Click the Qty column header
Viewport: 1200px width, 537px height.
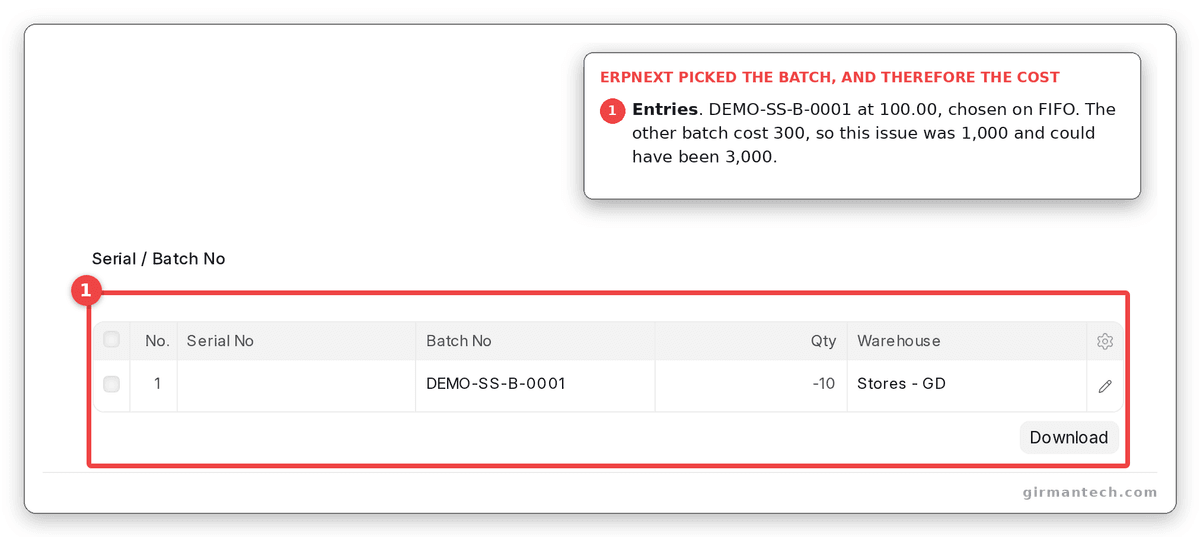(751, 341)
